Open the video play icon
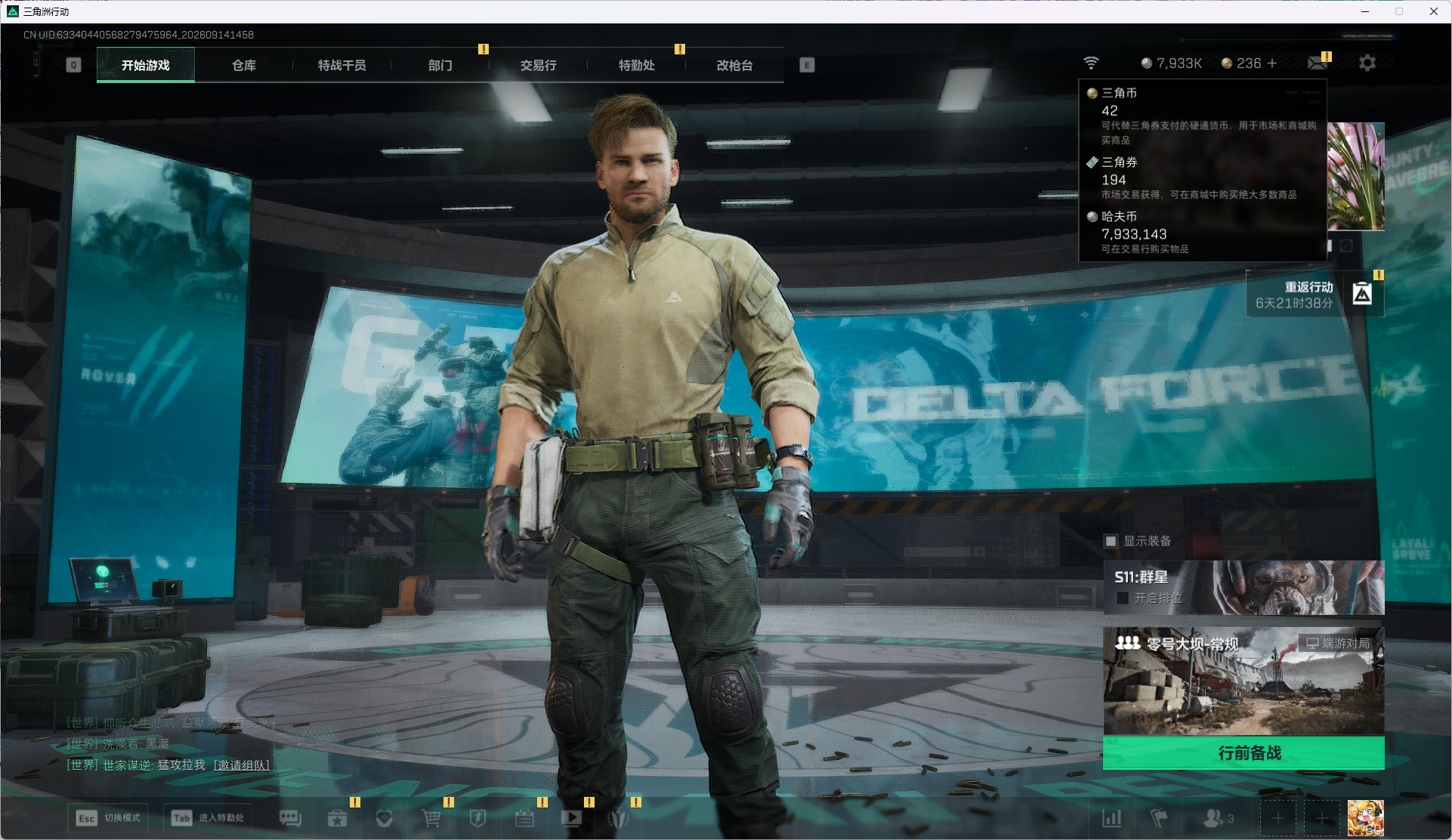1452x840 pixels. coord(572,818)
